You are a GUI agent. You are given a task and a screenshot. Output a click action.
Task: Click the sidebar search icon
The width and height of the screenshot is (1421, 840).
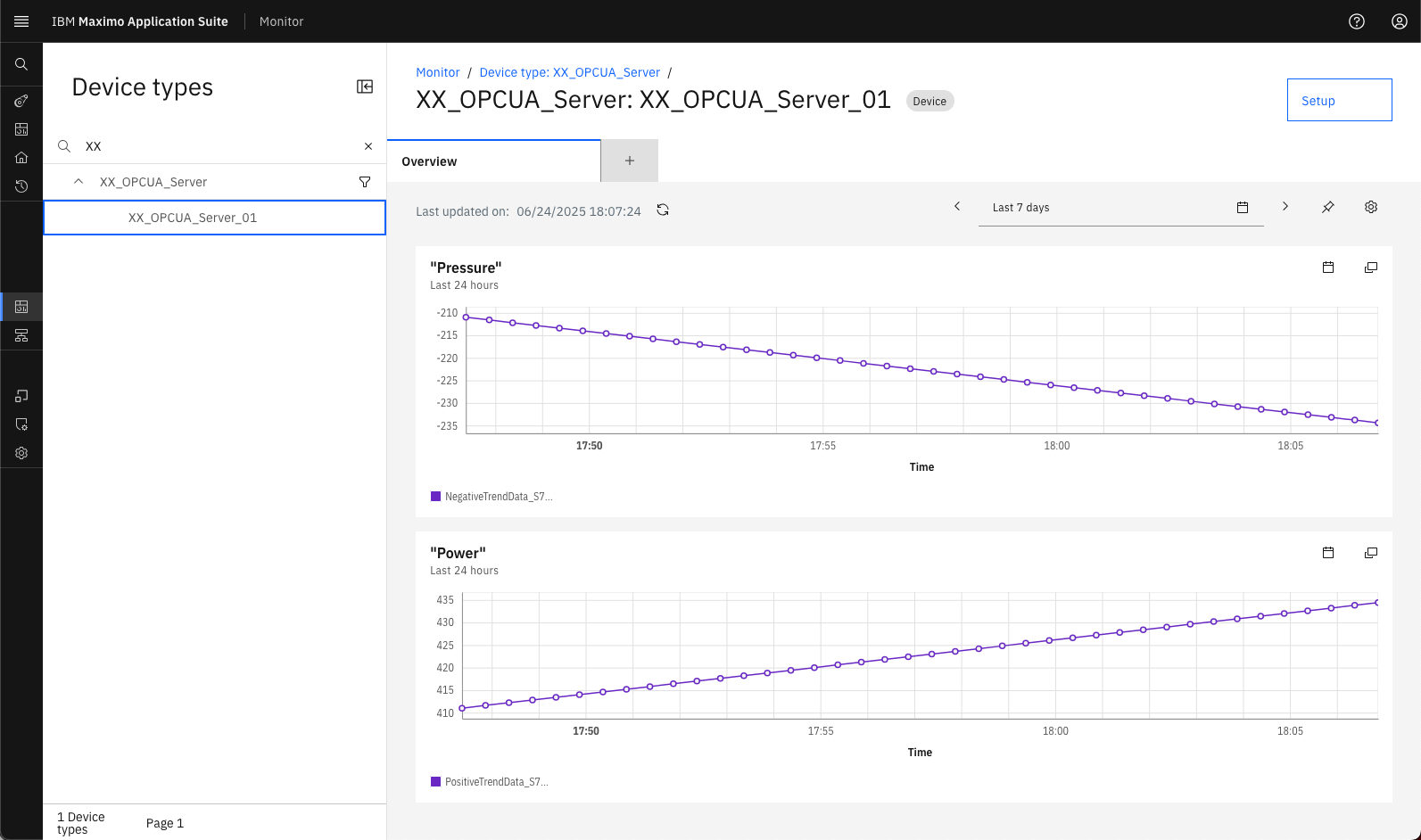tap(21, 64)
